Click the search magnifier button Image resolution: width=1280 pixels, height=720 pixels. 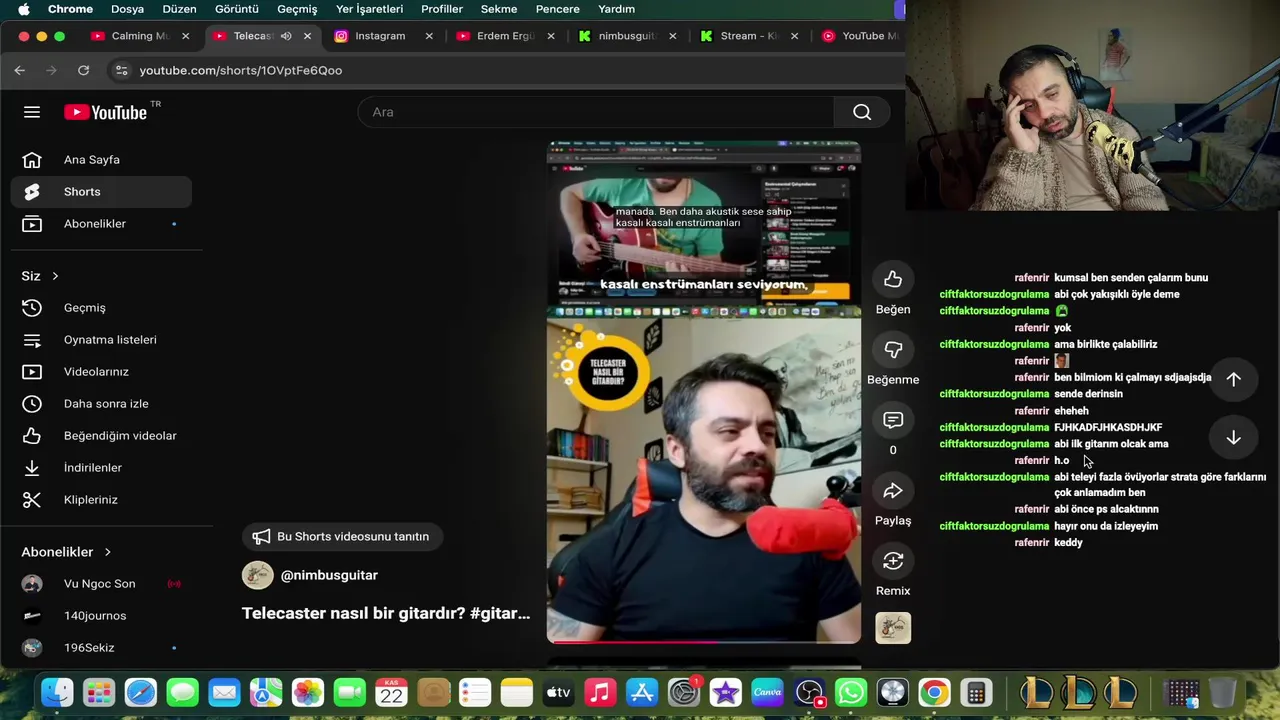[862, 112]
